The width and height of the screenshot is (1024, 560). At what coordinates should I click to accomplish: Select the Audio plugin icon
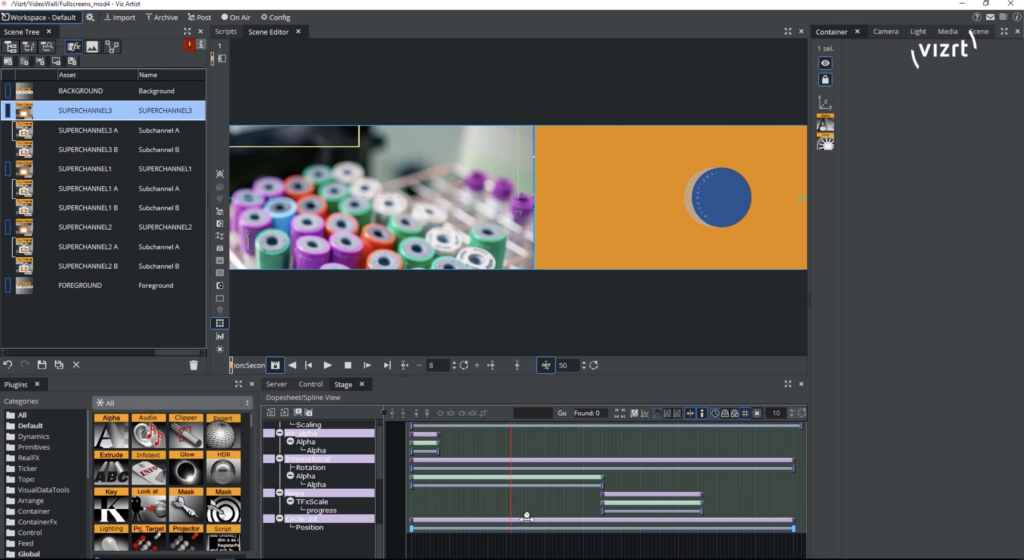(x=148, y=432)
